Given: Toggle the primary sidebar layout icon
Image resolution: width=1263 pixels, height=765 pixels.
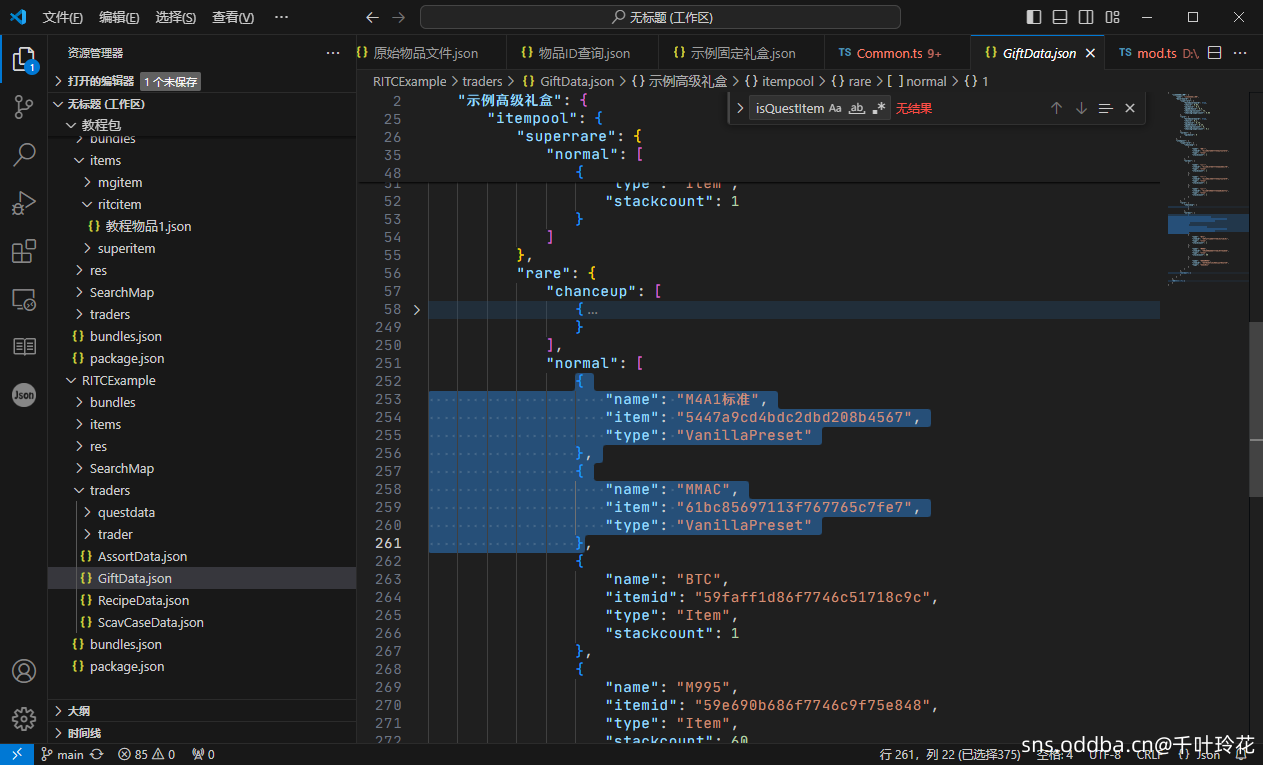Looking at the screenshot, I should click(x=1034, y=17).
